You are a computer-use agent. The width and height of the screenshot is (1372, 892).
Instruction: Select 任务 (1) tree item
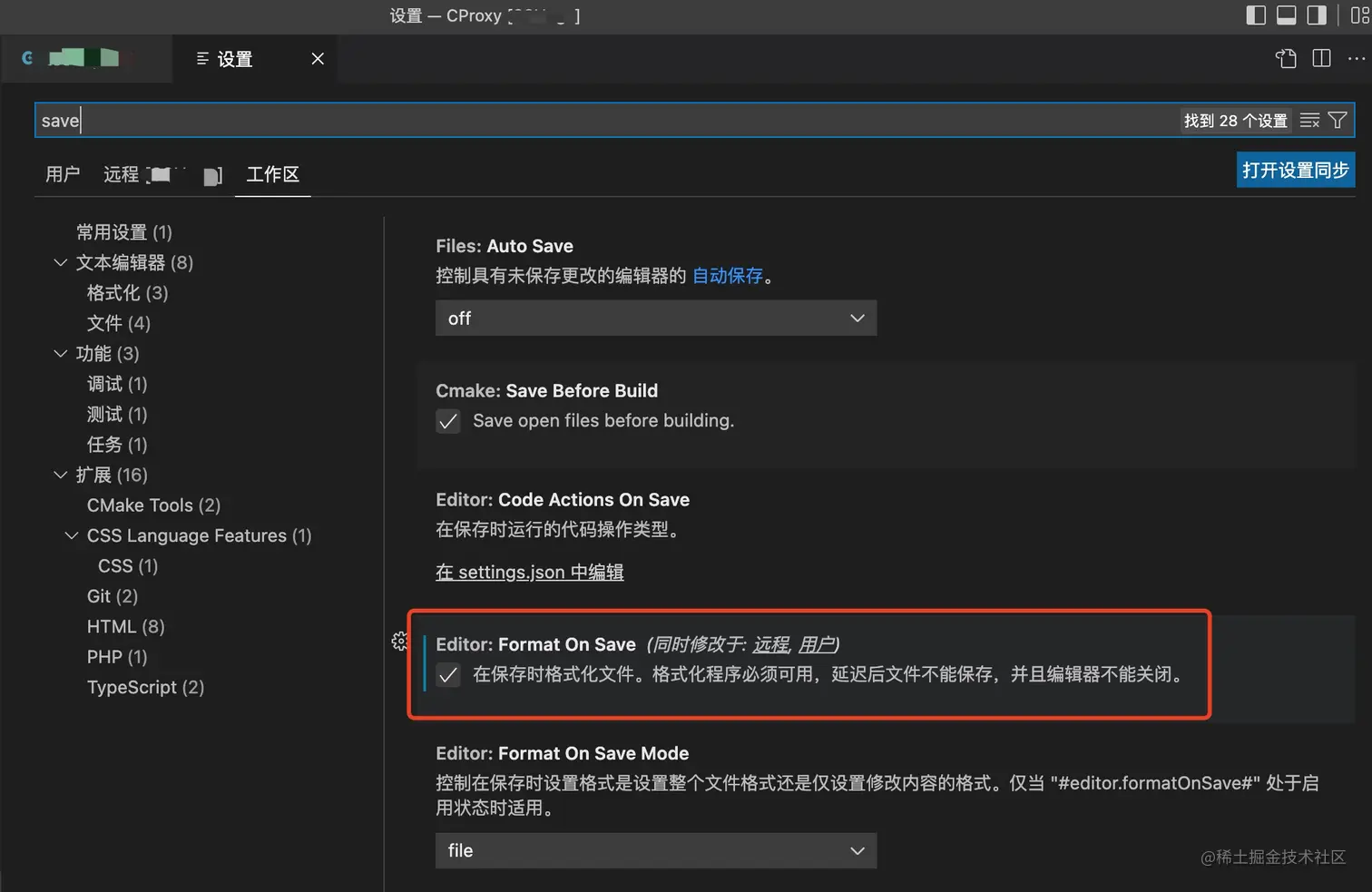[117, 445]
